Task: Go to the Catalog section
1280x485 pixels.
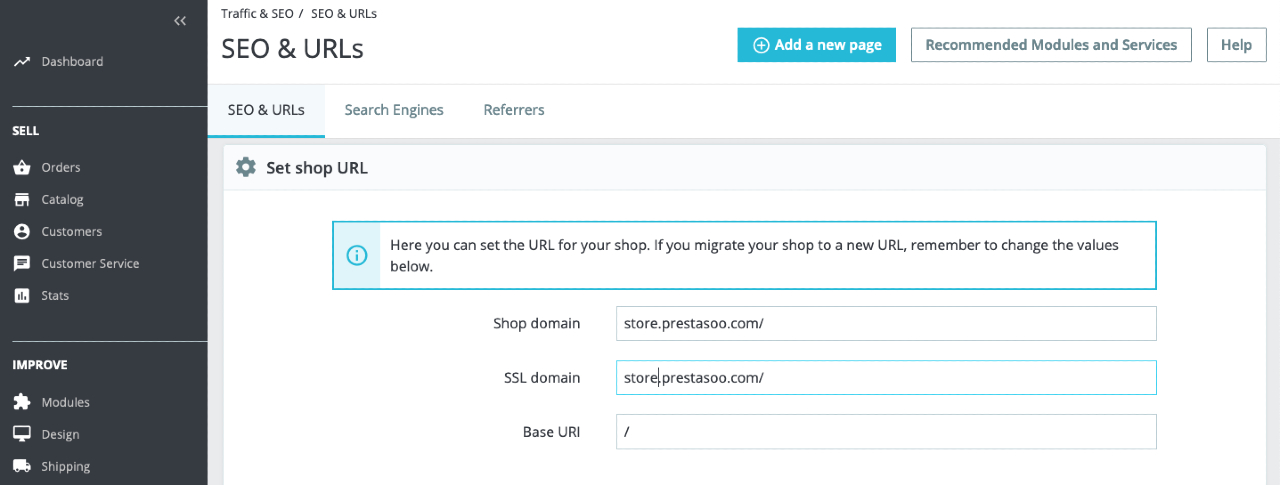Action: pyautogui.click(x=62, y=200)
